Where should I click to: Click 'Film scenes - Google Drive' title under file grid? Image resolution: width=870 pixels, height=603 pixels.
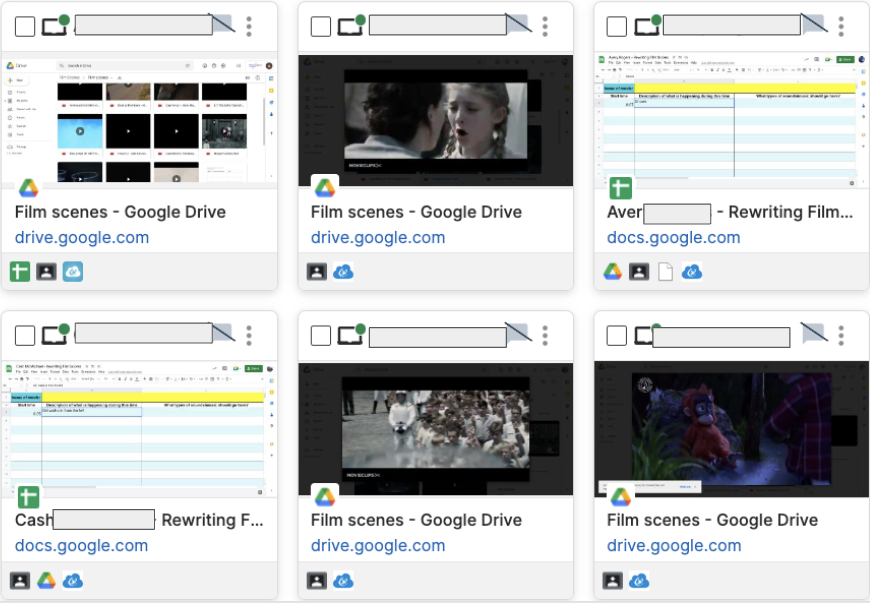tap(120, 212)
